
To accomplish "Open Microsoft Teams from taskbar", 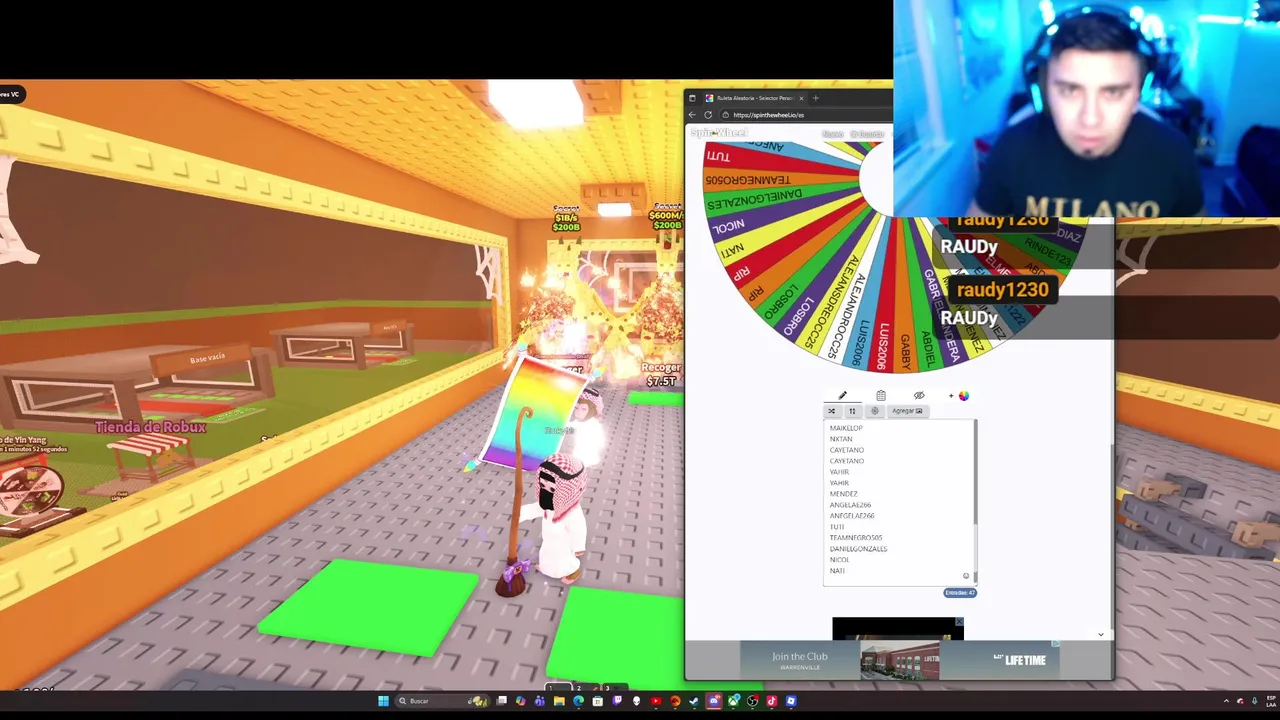I will pos(539,701).
